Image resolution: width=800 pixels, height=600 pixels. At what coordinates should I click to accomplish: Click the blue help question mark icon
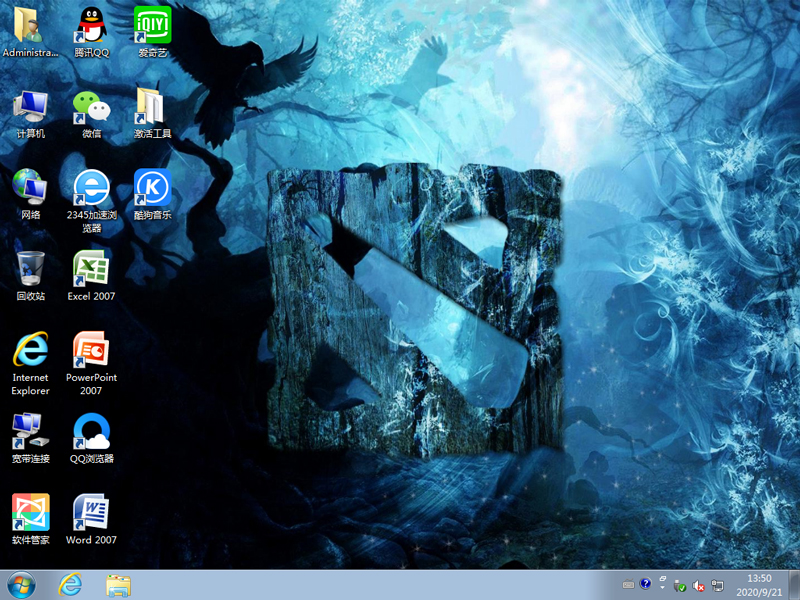(645, 584)
